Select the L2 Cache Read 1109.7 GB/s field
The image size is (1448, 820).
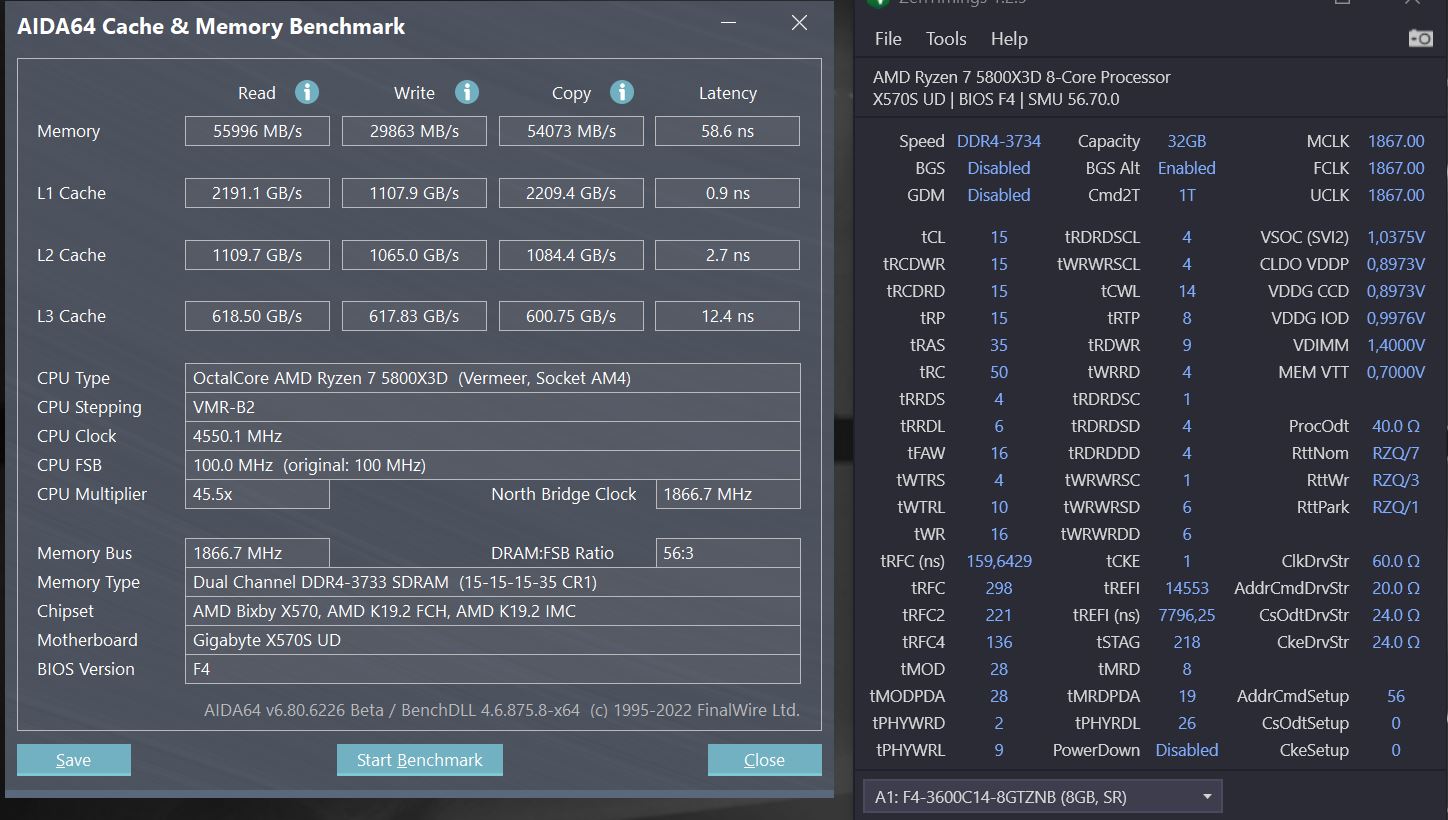point(257,255)
